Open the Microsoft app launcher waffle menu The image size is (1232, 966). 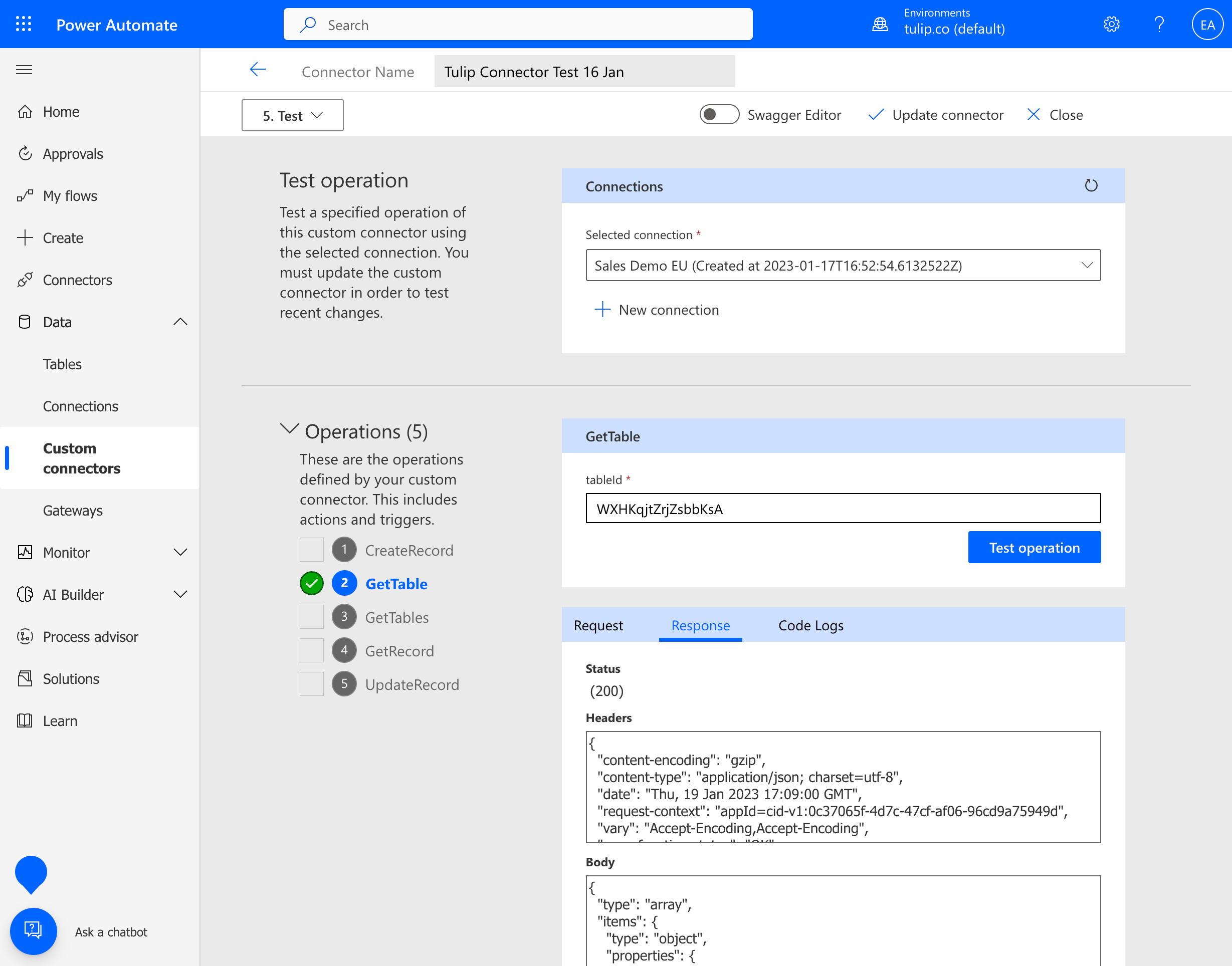point(23,24)
